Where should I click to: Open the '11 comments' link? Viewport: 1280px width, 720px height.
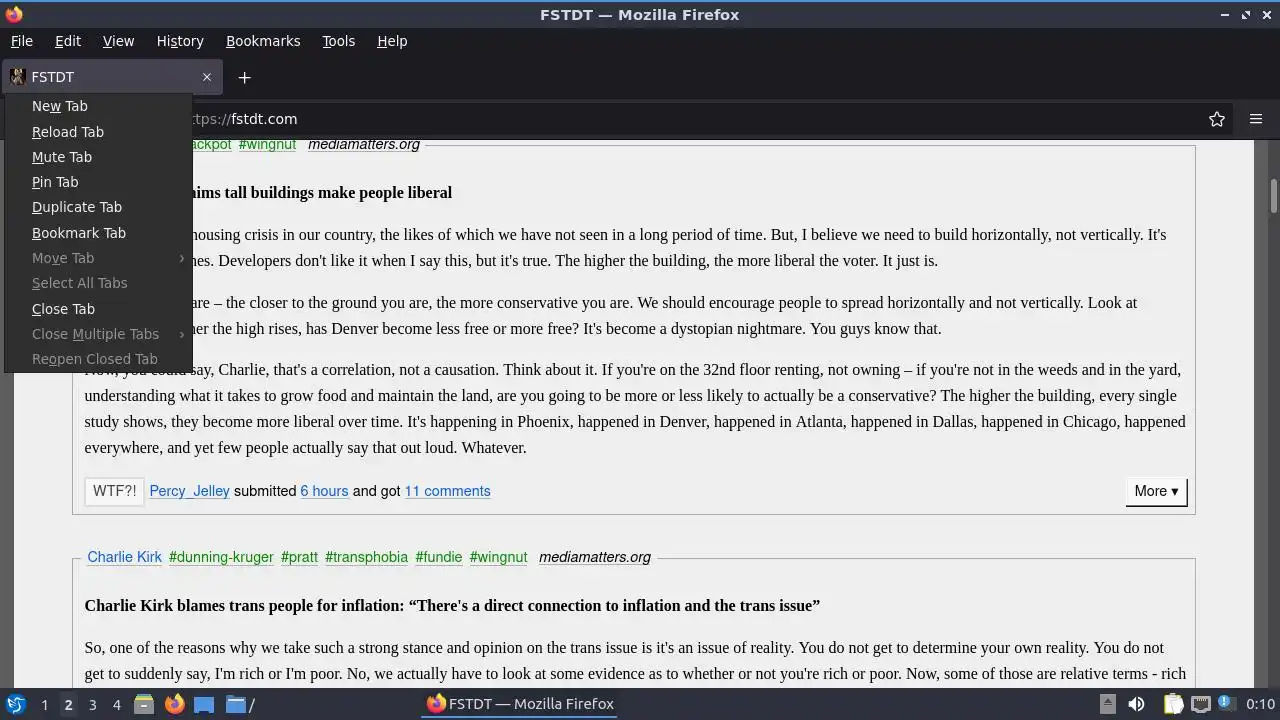pyautogui.click(x=447, y=491)
